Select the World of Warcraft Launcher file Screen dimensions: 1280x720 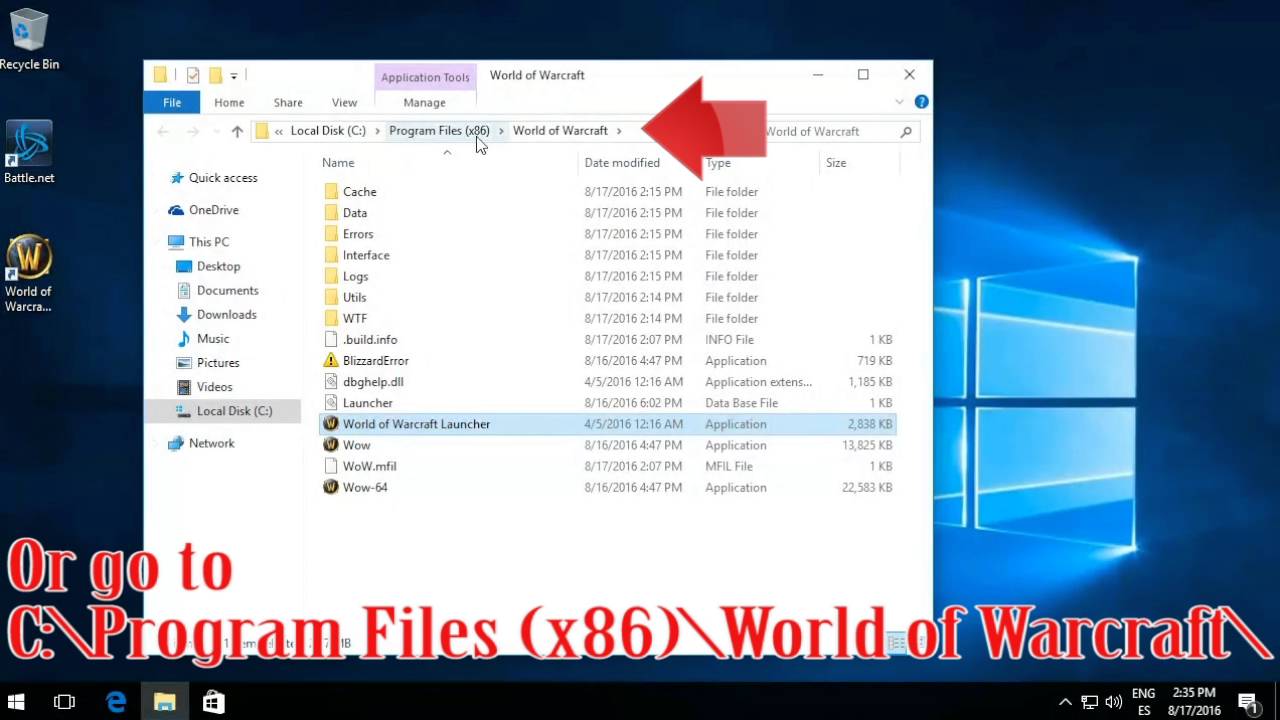(x=607, y=424)
